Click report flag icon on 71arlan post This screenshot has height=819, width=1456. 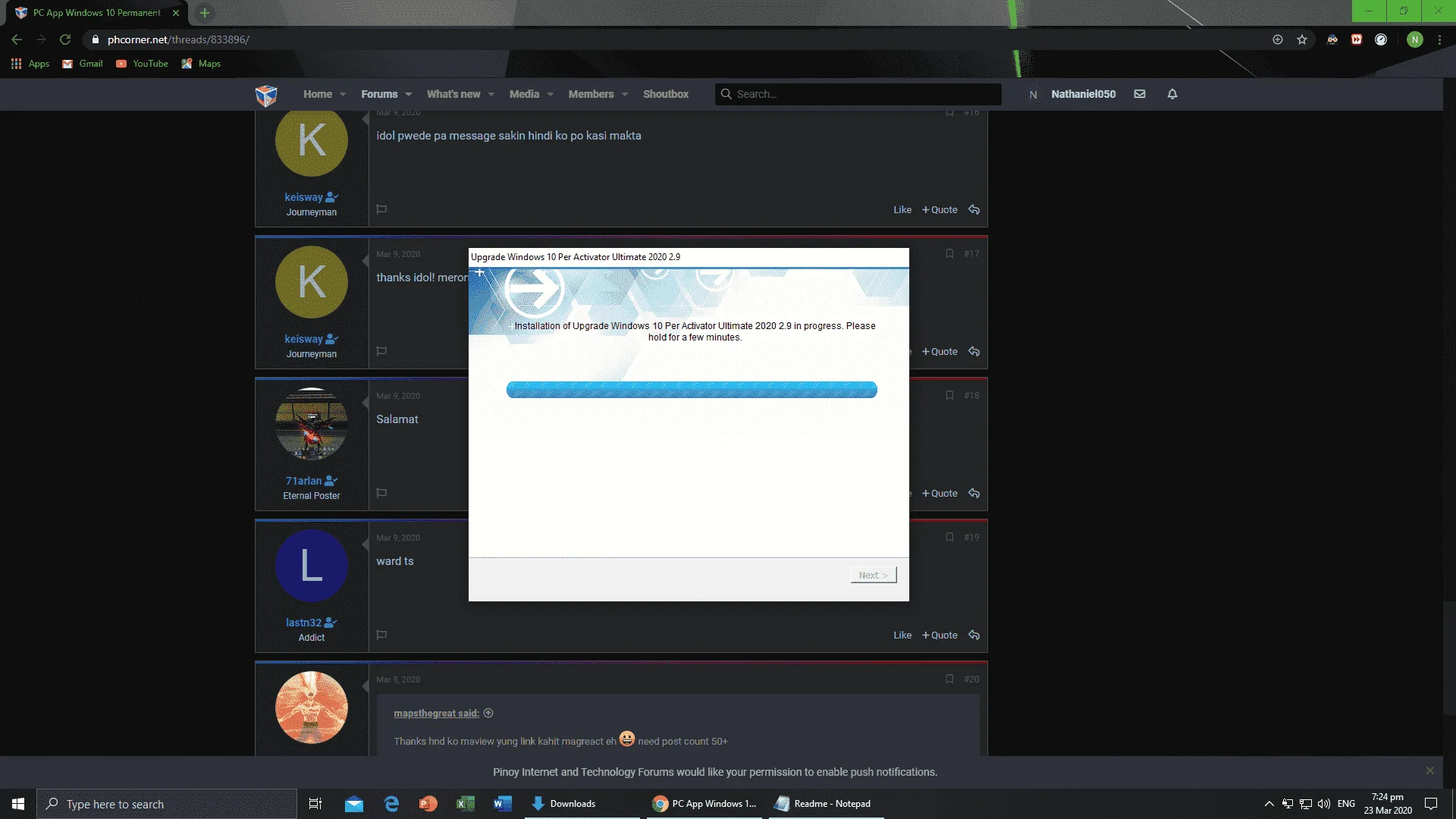coord(381,493)
